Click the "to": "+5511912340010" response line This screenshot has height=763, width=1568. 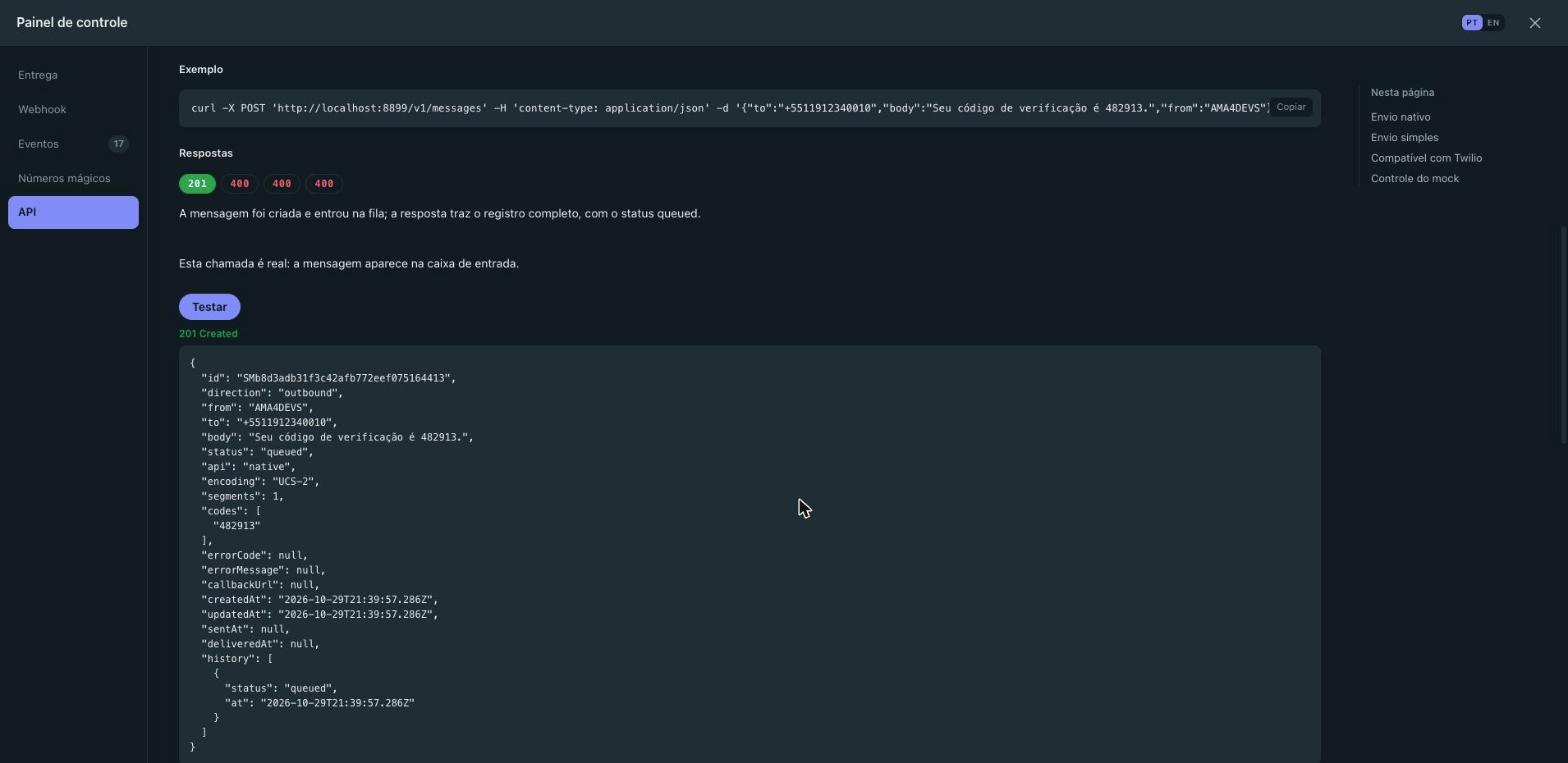point(269,422)
